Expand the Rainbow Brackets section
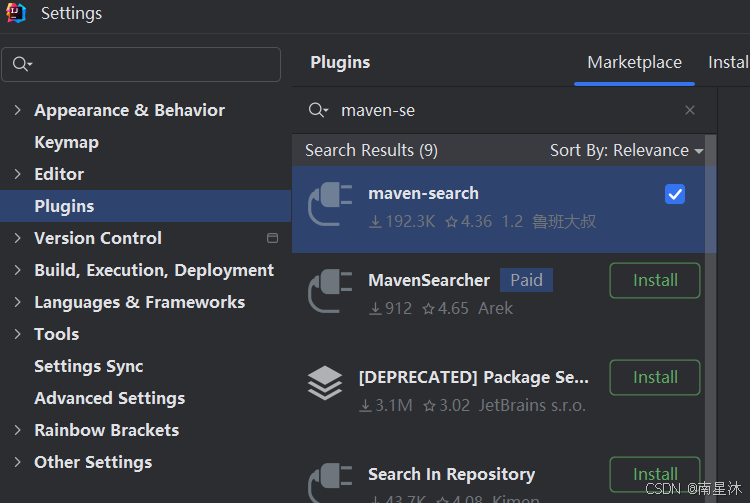Image resolution: width=750 pixels, height=503 pixels. point(18,430)
